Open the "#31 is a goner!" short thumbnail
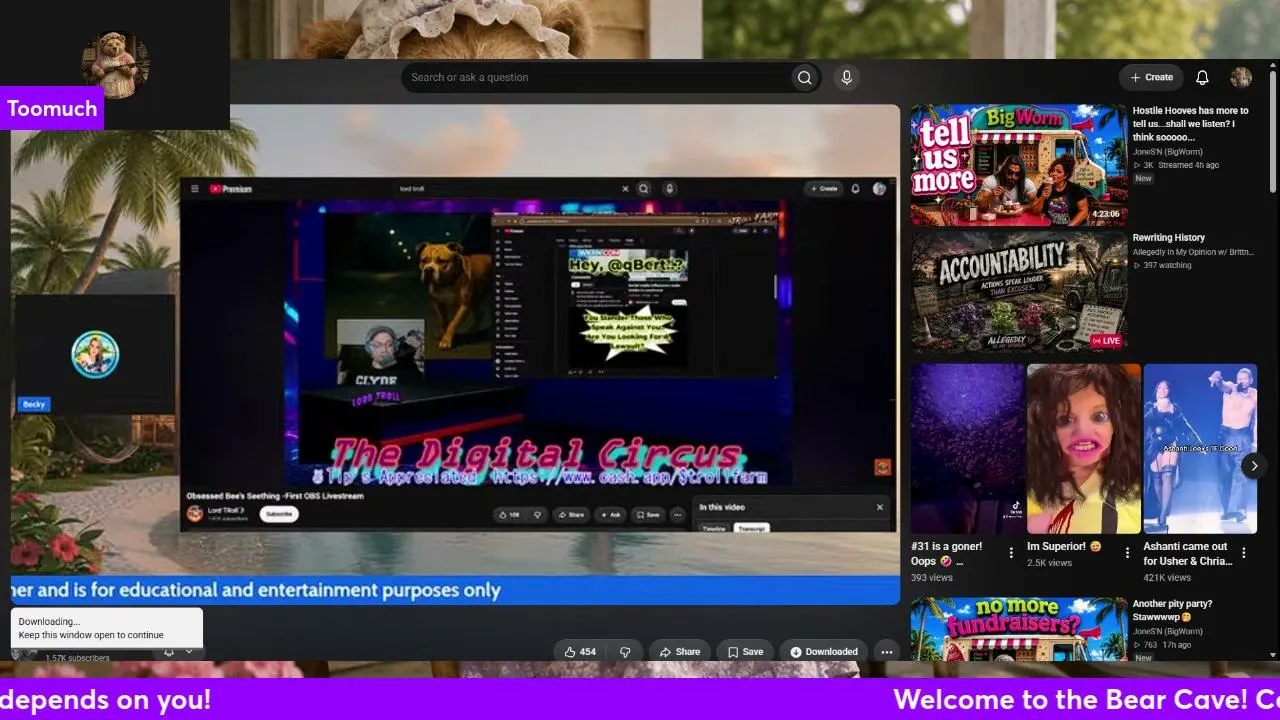The image size is (1280, 720). (967, 448)
